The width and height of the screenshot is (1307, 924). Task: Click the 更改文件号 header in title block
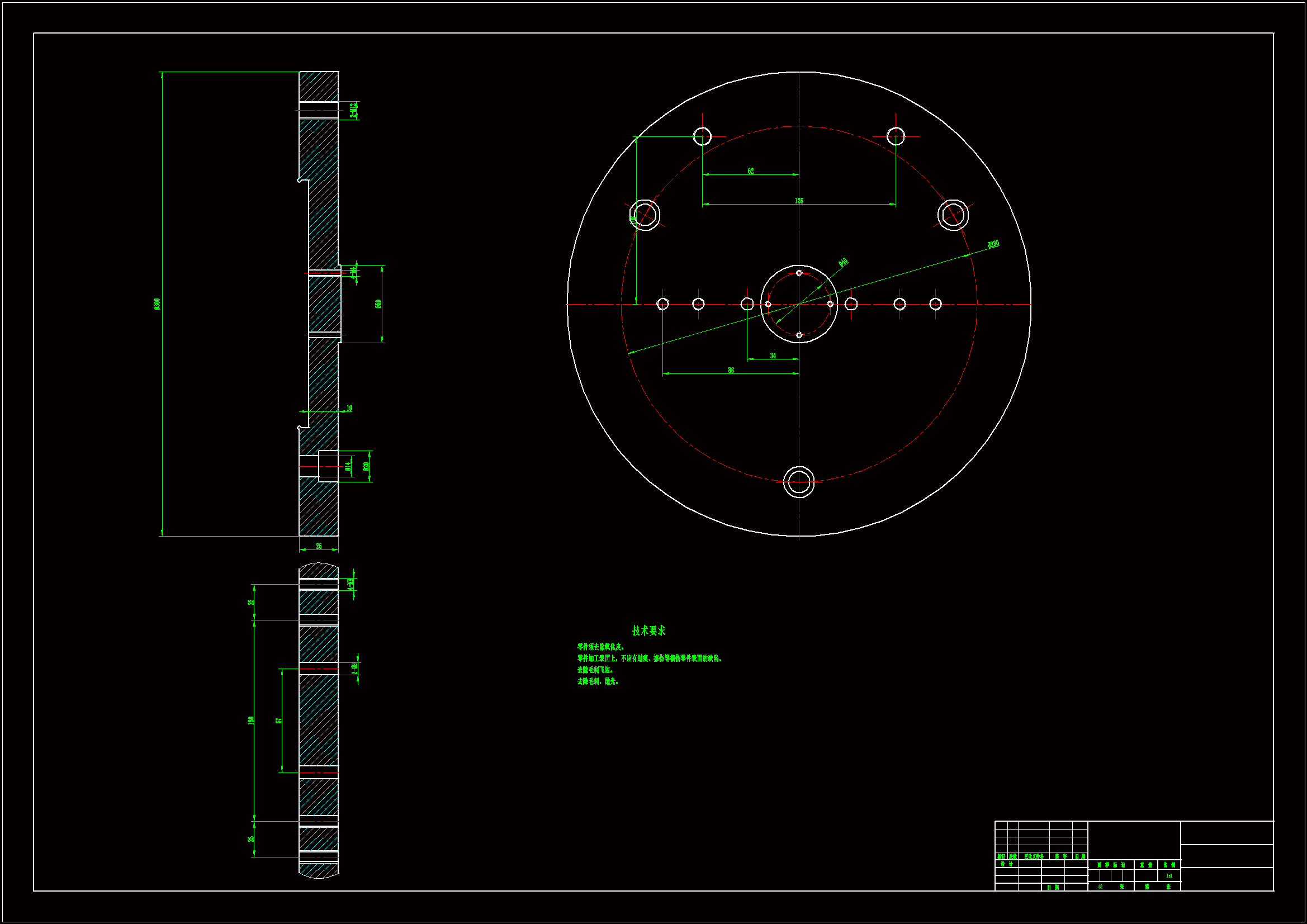pos(1034,856)
